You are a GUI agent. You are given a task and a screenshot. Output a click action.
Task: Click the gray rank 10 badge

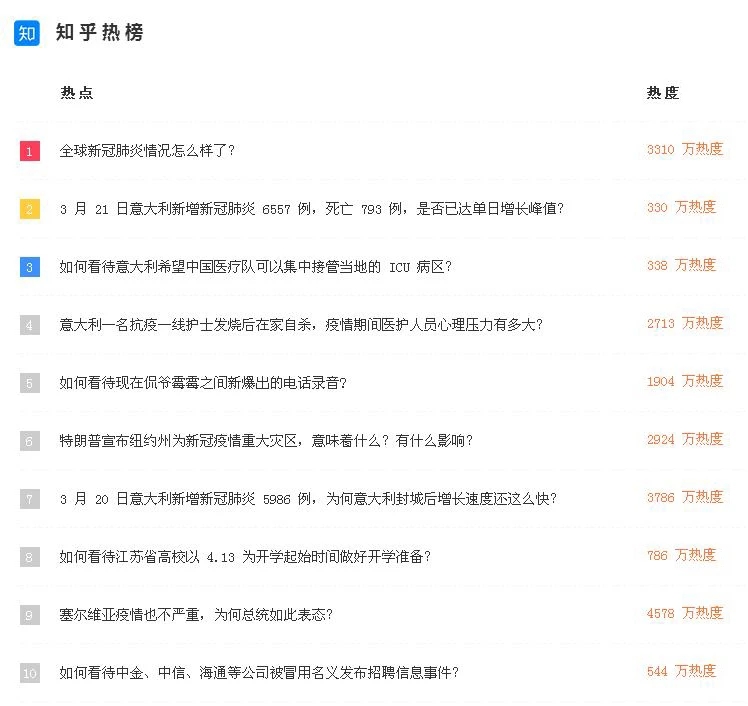tap(30, 673)
